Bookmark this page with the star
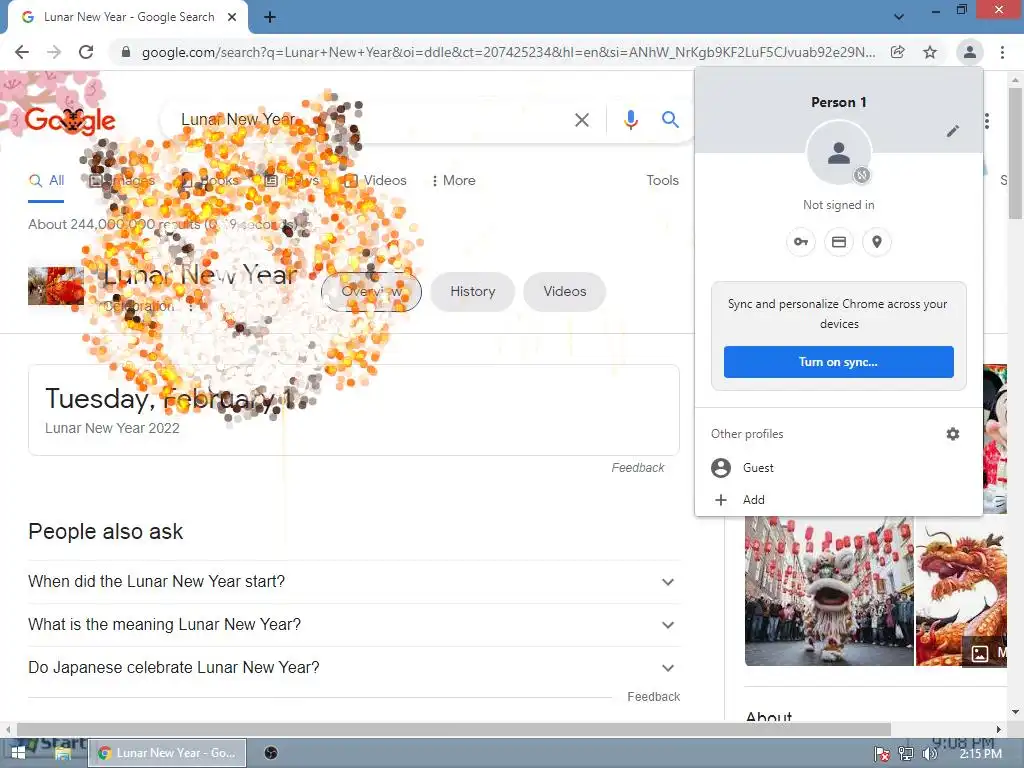The width and height of the screenshot is (1024, 768). 930,52
